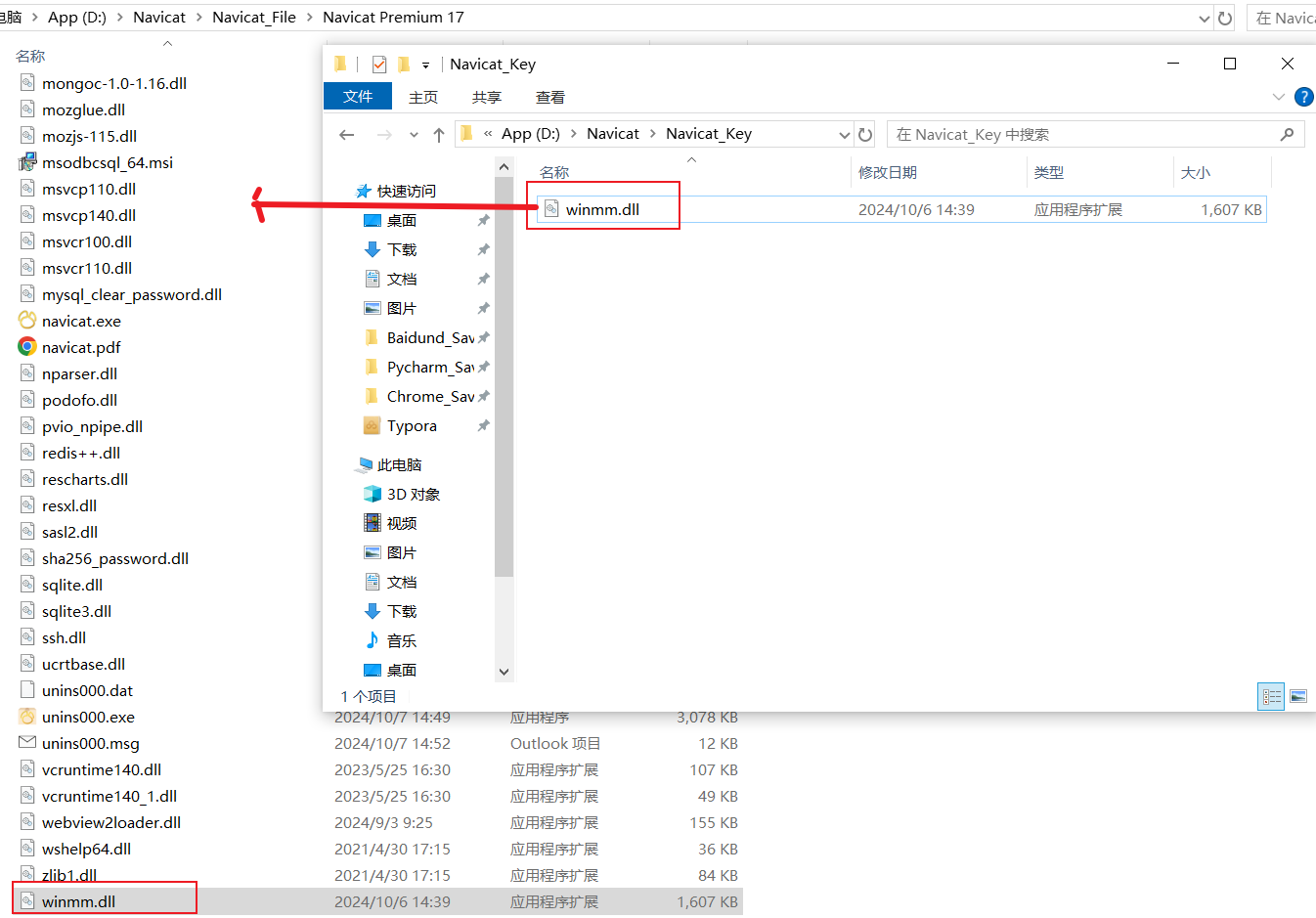
Task: Open the customize quick access toolbar dropdown
Action: tap(425, 66)
